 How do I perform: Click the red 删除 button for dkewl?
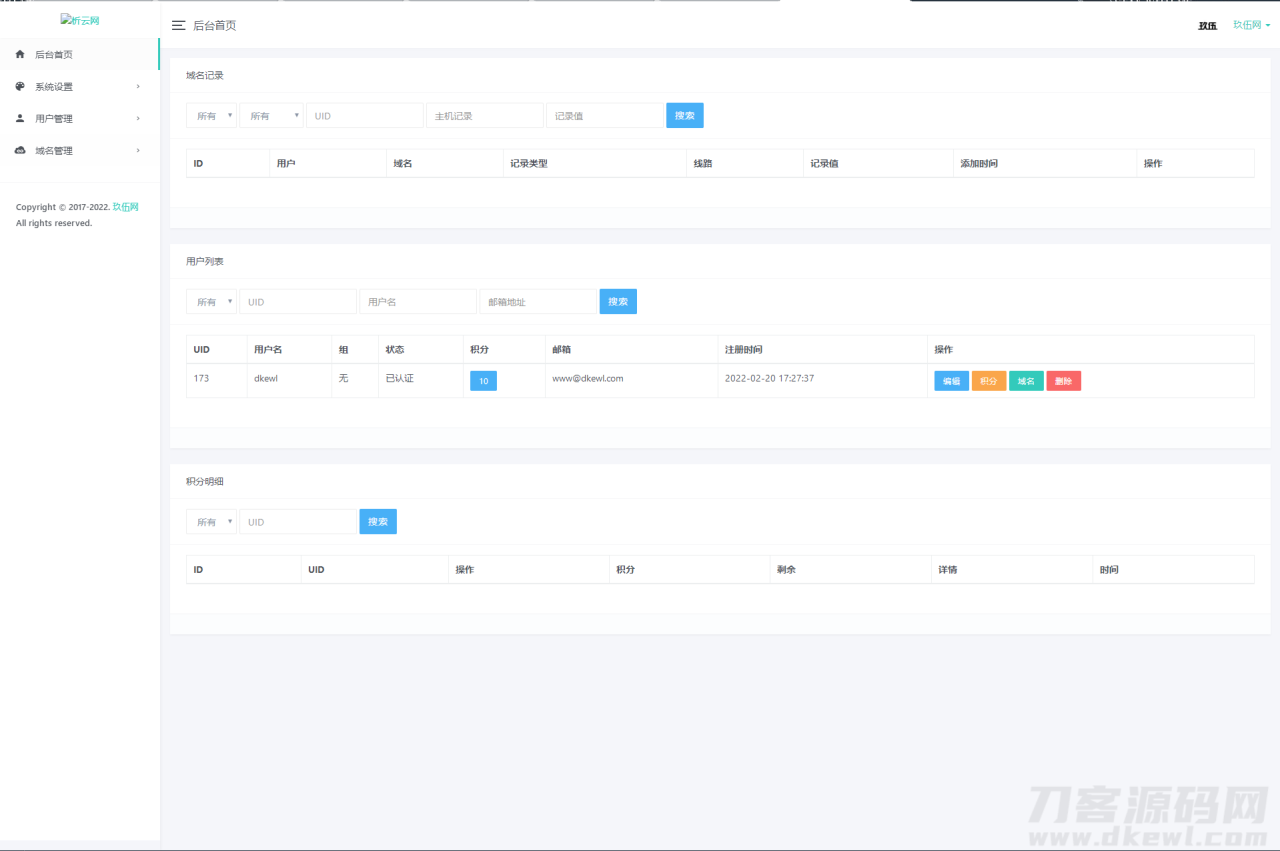(1063, 381)
